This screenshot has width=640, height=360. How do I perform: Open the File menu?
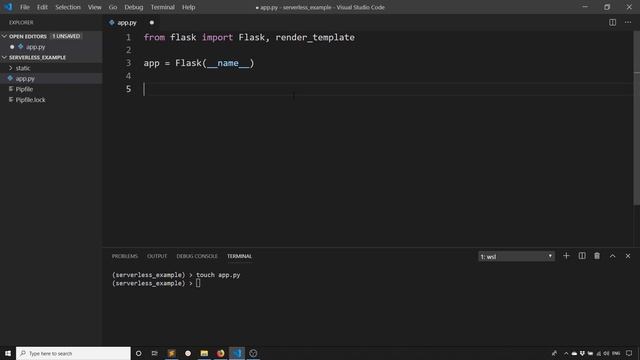tap(25, 7)
